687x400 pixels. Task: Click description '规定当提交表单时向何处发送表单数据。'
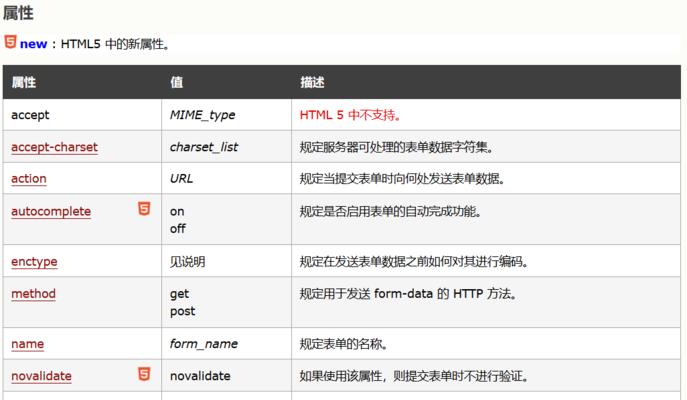402,179
